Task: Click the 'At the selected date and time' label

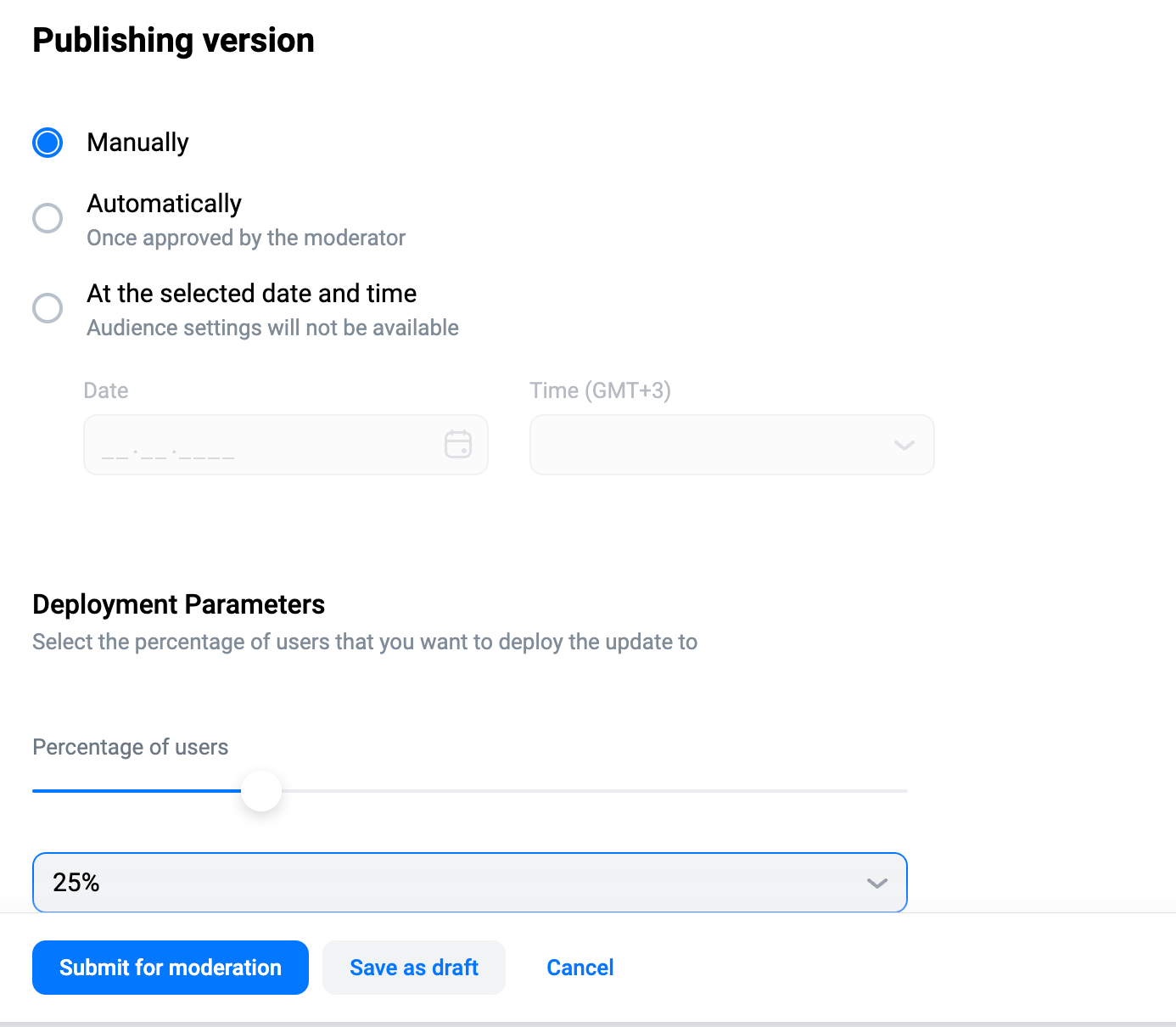Action: tap(252, 294)
